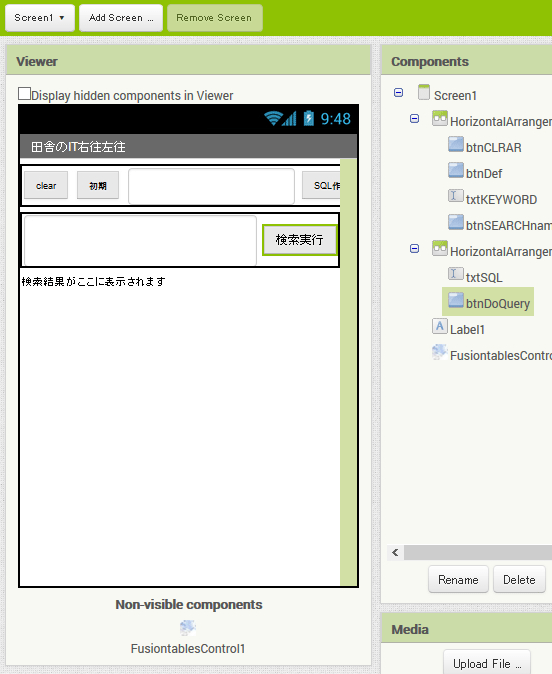Toggle Display hidden components in Viewer checkbox
552x674 pixels.
(x=25, y=94)
